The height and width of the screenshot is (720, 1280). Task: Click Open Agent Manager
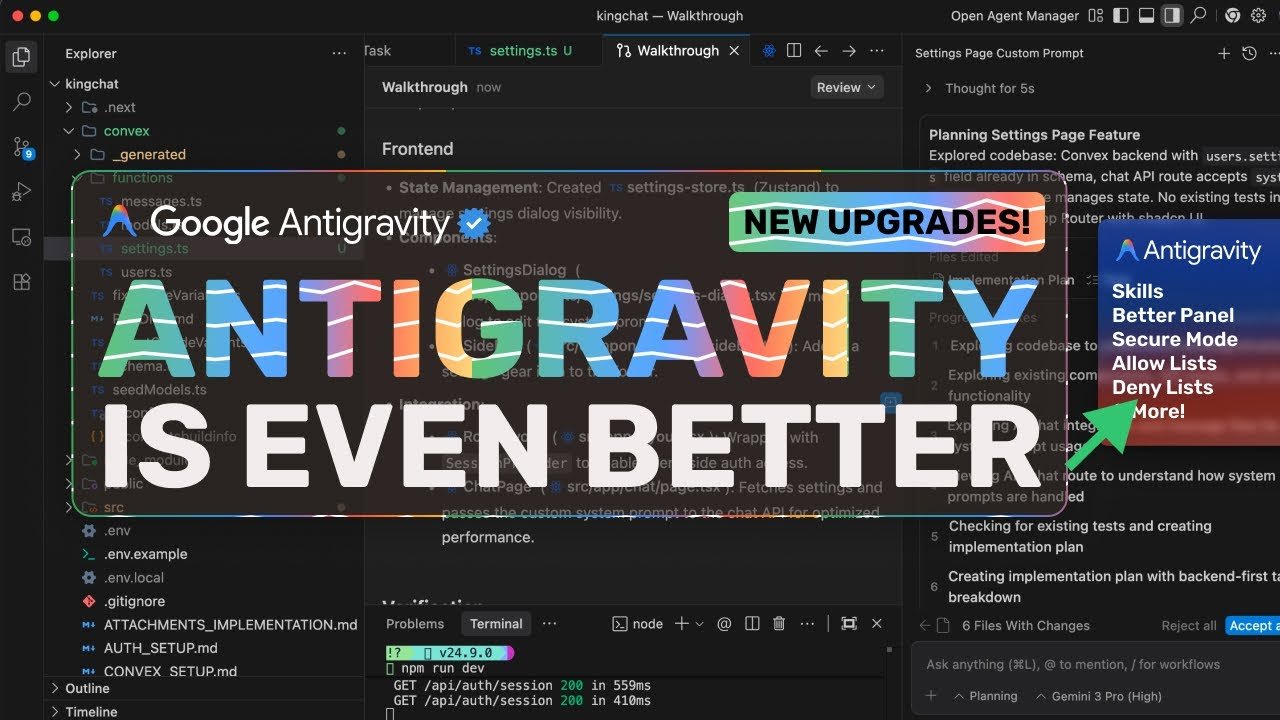pos(1014,16)
